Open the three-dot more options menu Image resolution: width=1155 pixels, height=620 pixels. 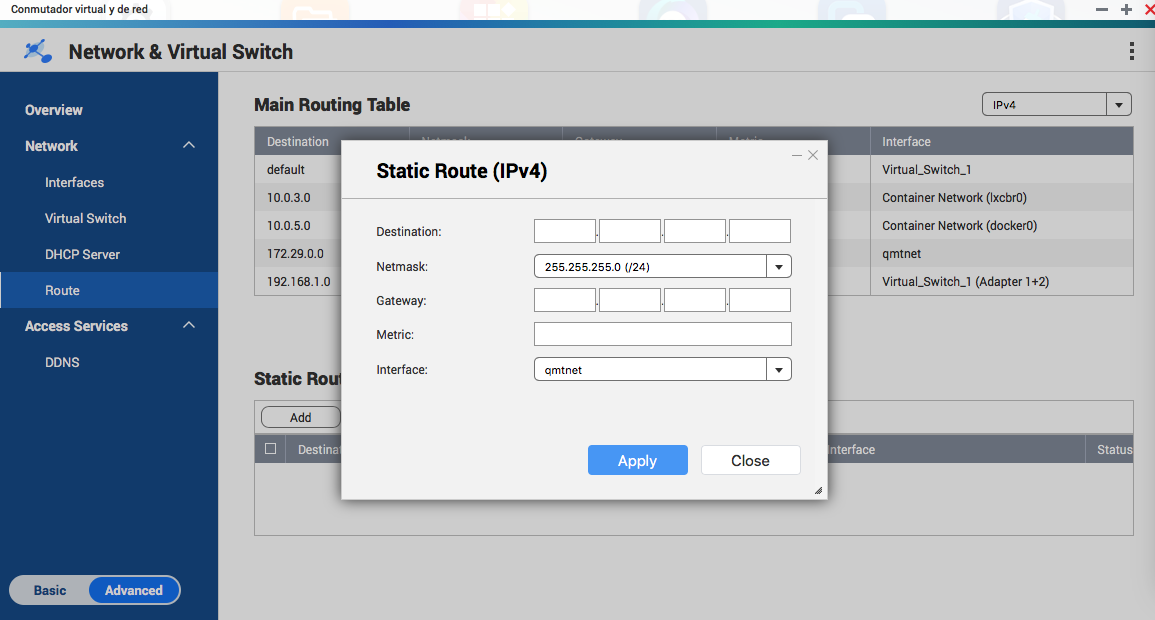pyautogui.click(x=1131, y=51)
